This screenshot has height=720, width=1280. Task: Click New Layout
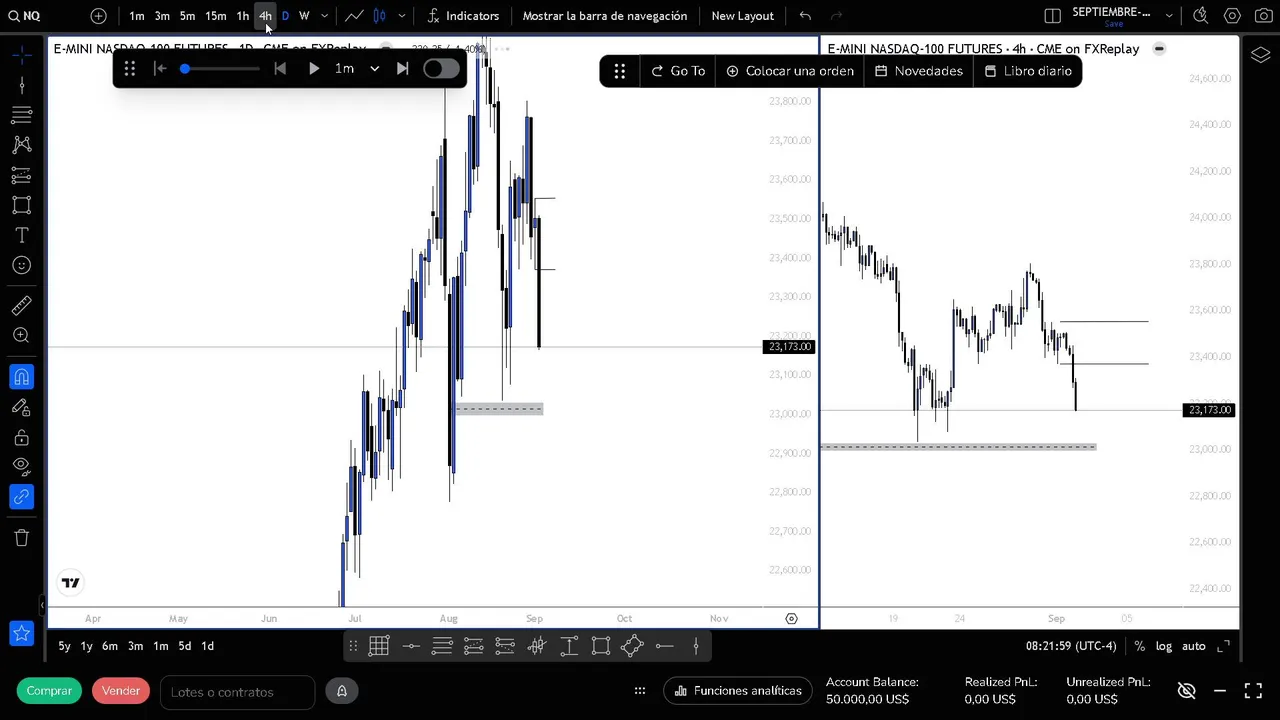(743, 16)
